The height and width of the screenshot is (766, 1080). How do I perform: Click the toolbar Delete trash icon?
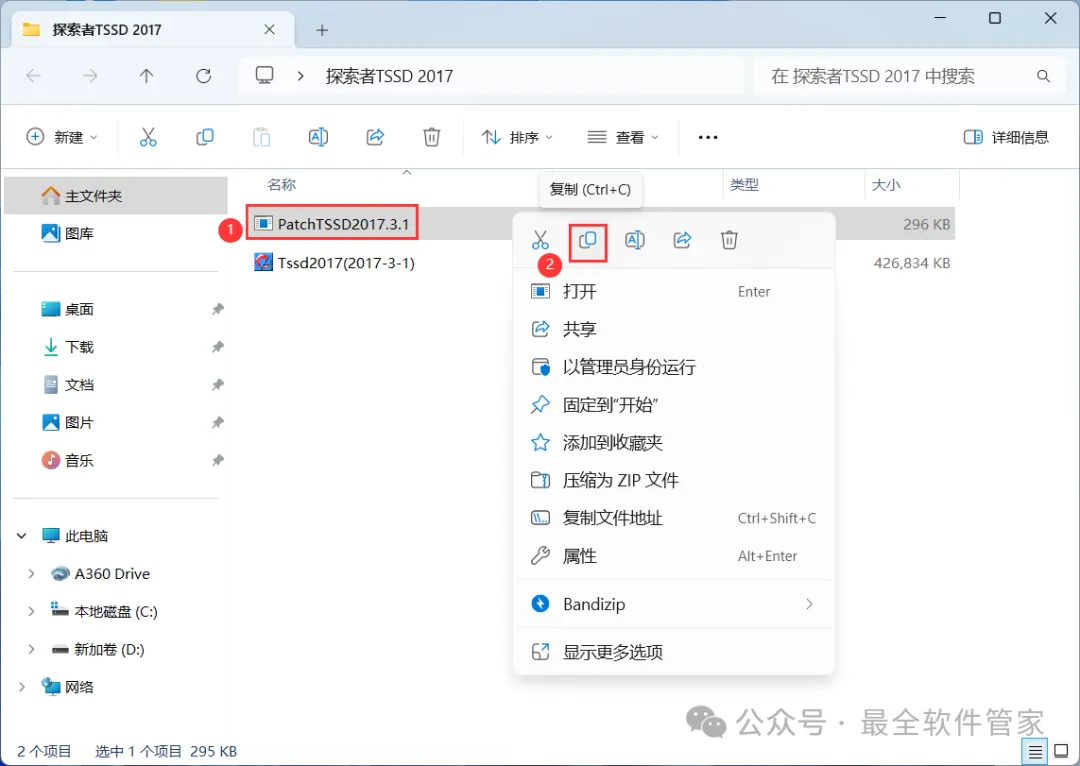point(432,137)
